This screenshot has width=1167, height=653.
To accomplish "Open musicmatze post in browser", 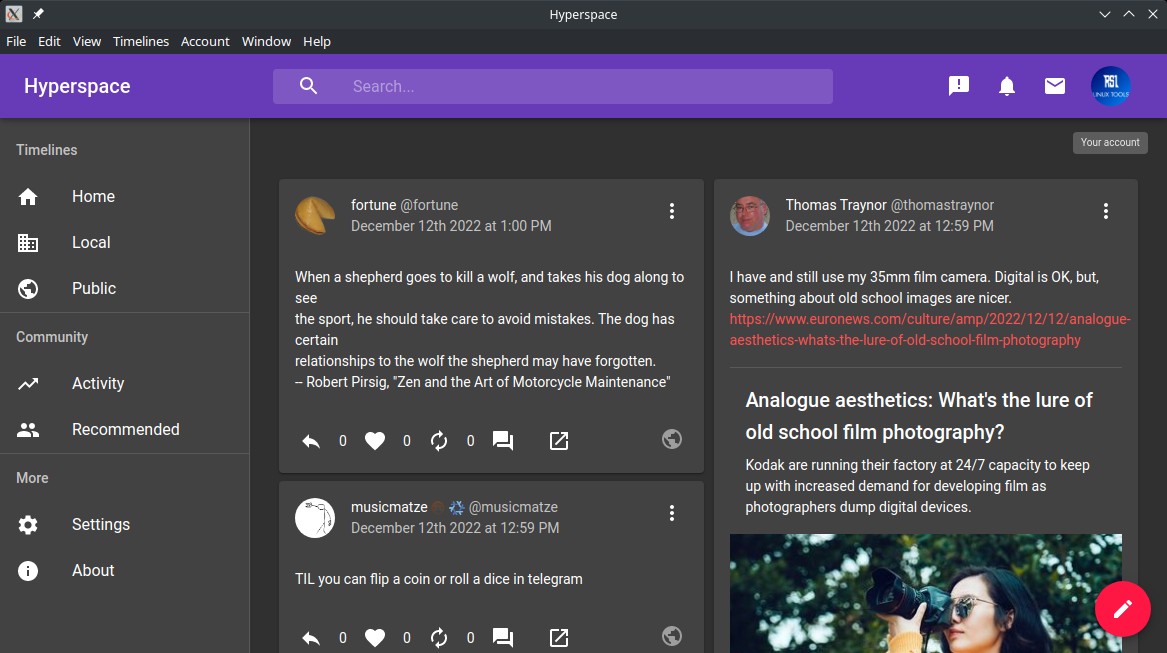I will point(559,637).
